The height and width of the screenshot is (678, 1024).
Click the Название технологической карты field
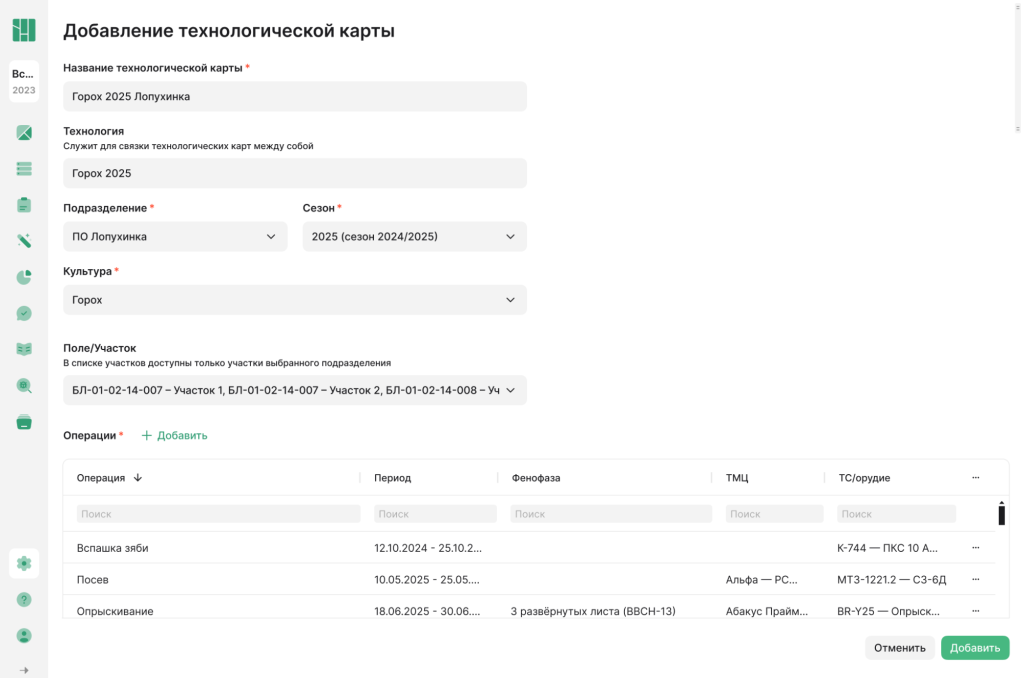[294, 97]
